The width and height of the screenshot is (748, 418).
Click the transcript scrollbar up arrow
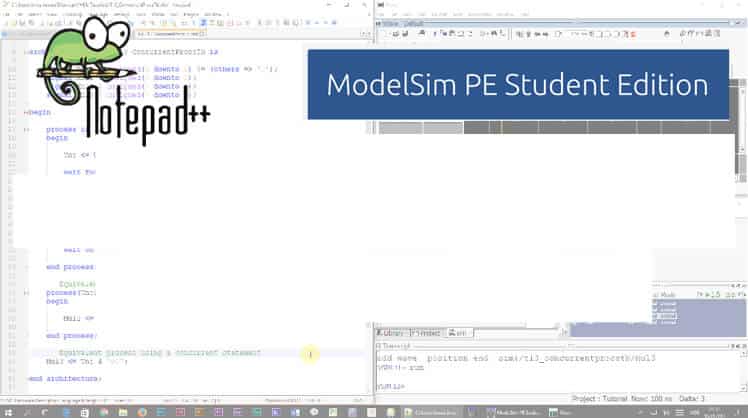(x=744, y=354)
